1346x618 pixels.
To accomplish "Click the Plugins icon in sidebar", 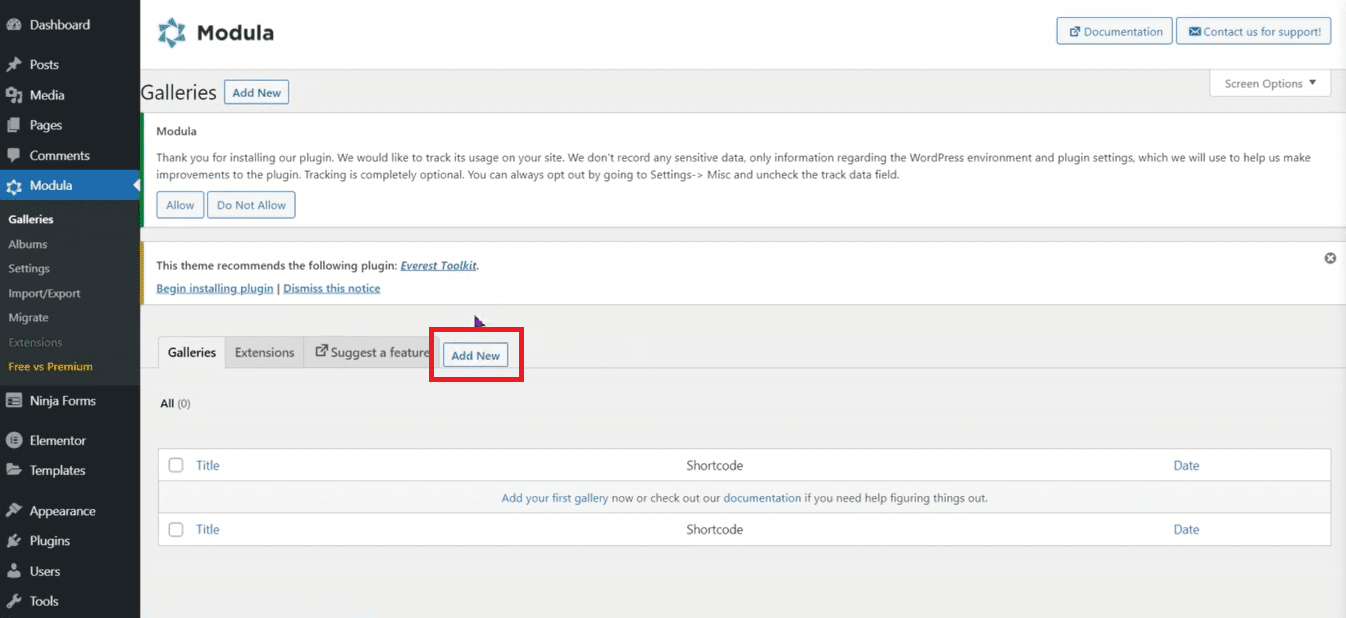I will (x=14, y=541).
